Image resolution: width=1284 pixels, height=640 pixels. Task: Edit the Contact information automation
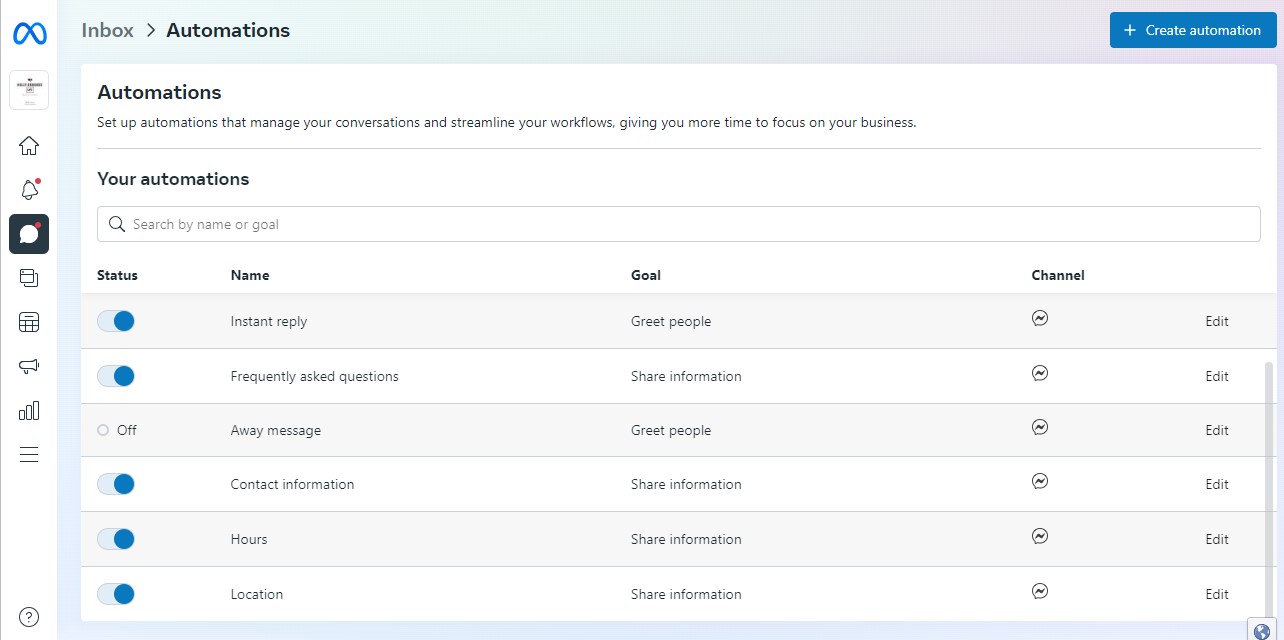[1216, 484]
